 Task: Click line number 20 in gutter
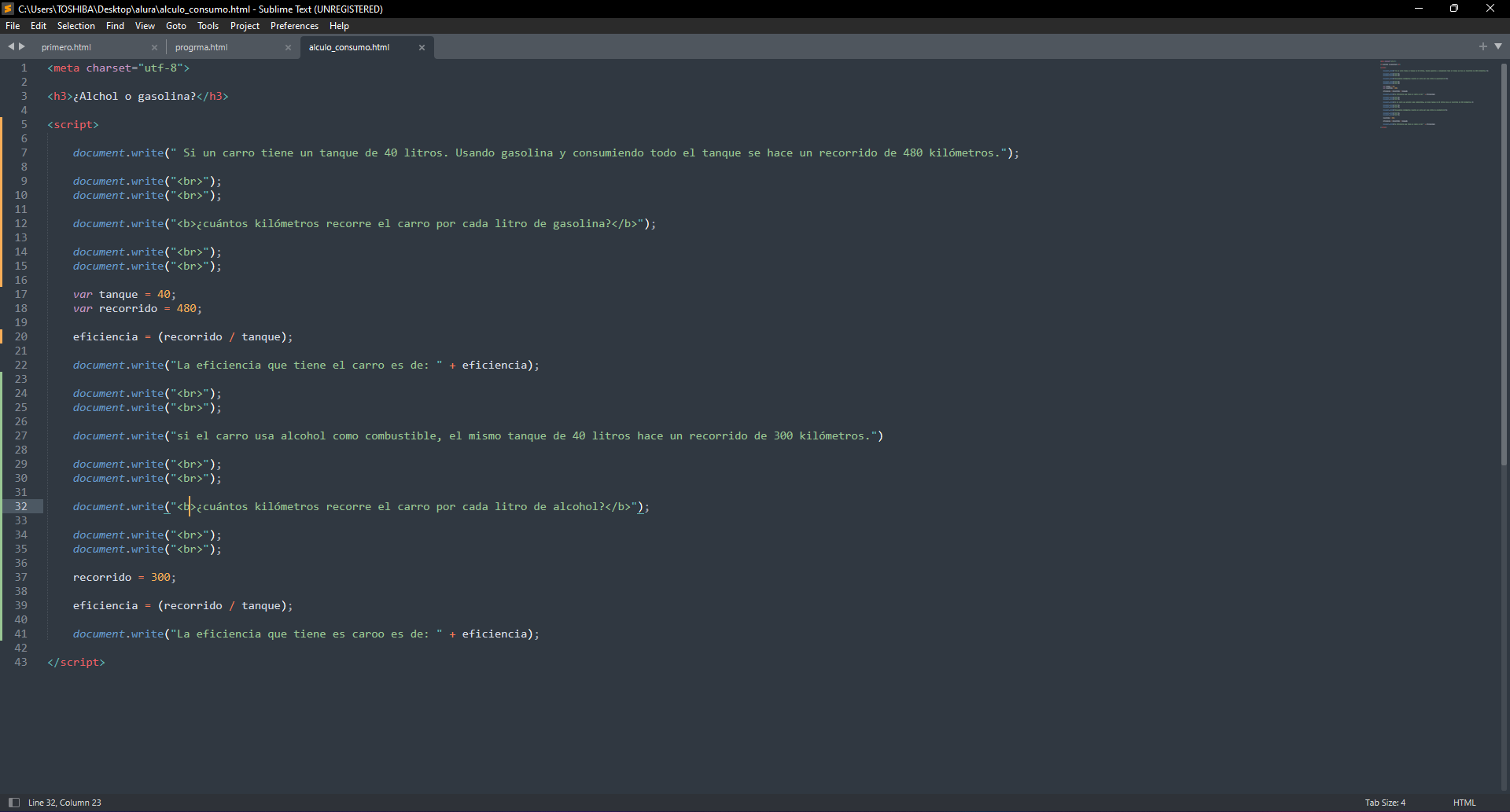[20, 337]
